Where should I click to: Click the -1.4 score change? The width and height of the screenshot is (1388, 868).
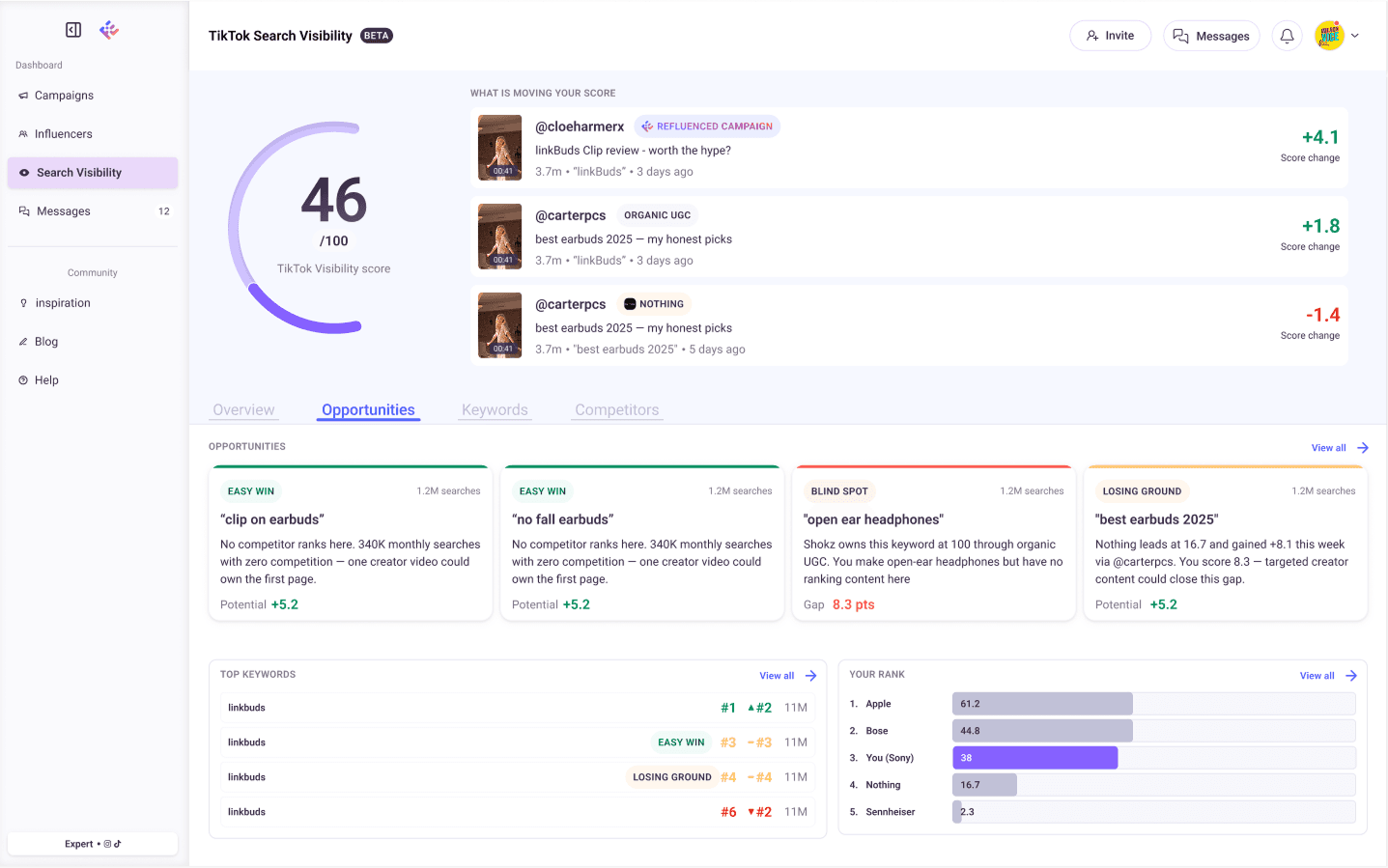(1322, 315)
